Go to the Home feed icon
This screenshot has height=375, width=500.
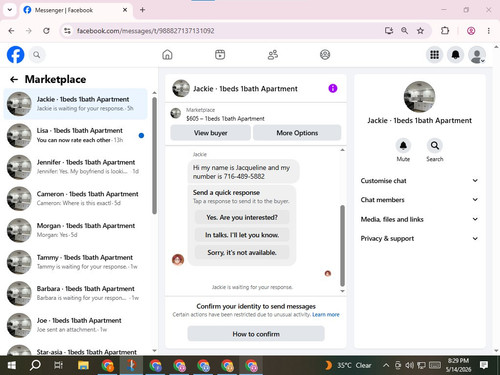pos(167,55)
